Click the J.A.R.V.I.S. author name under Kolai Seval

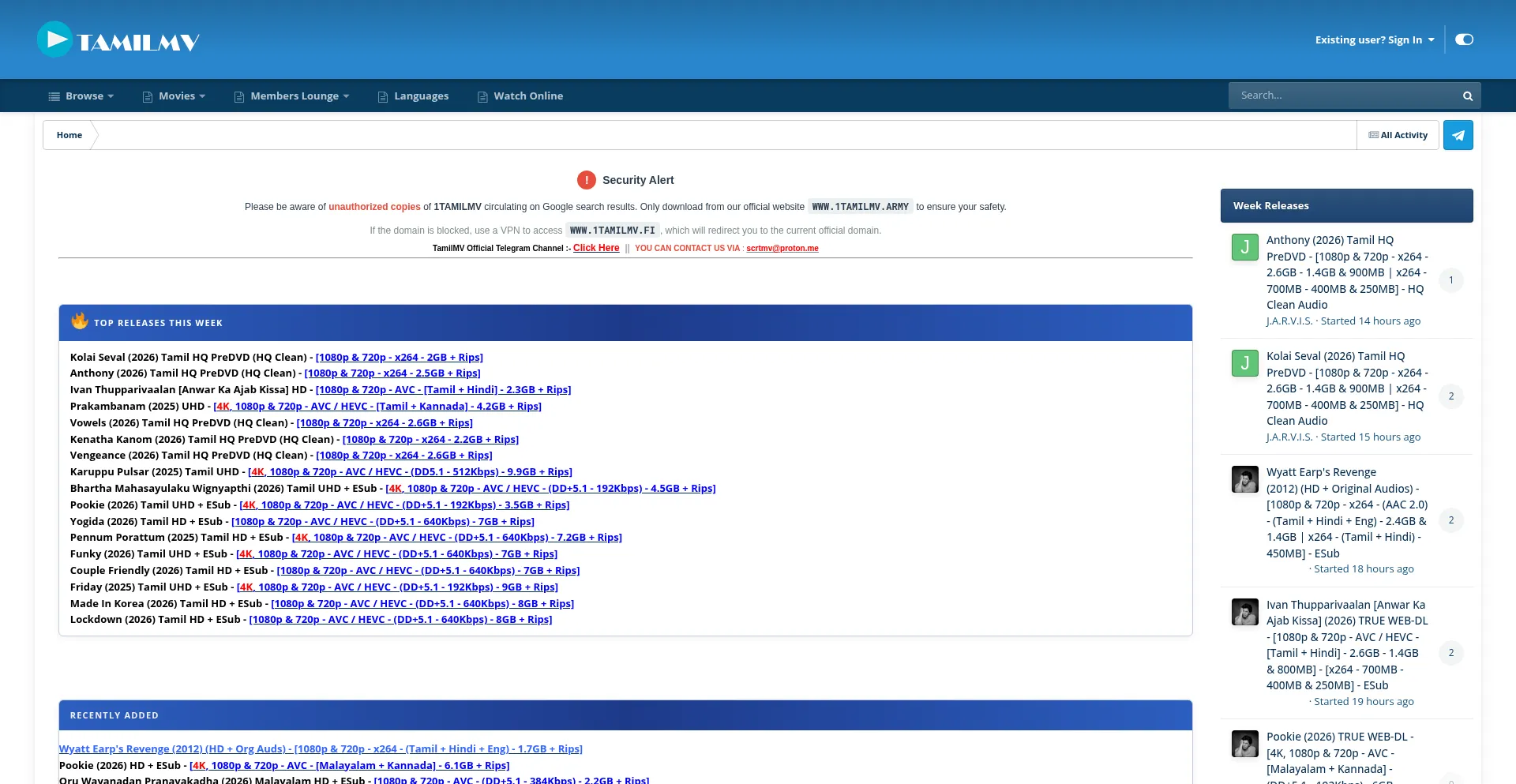click(x=1289, y=437)
